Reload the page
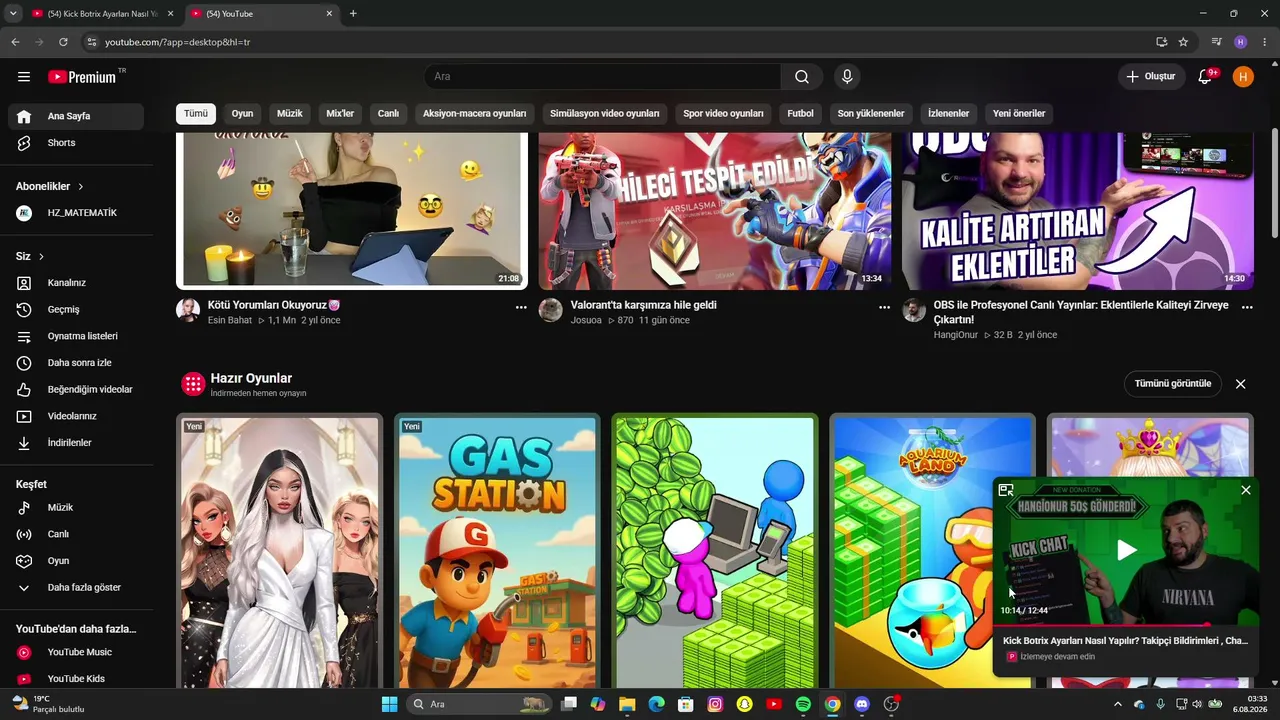Viewport: 1280px width, 720px height. tap(63, 42)
